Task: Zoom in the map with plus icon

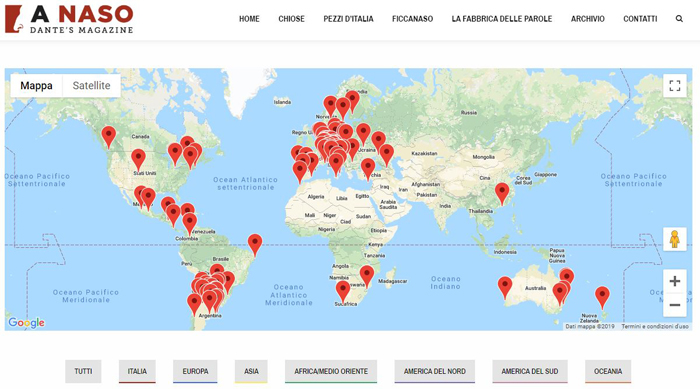Action: [x=675, y=281]
